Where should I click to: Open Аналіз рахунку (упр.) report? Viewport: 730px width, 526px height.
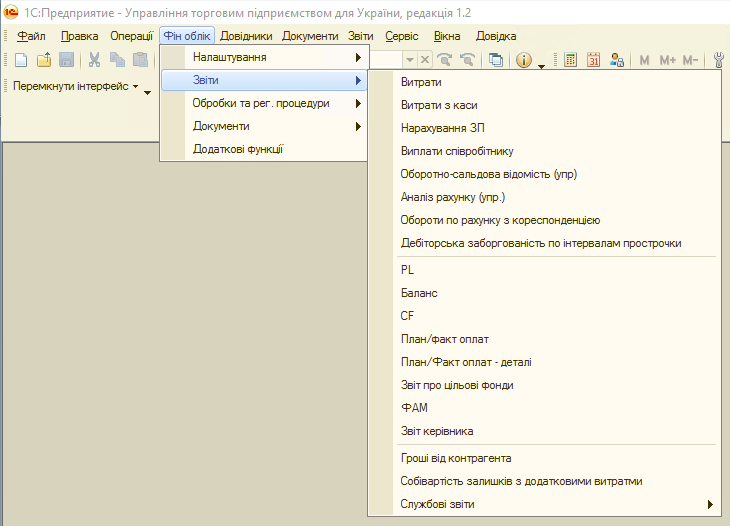tap(556, 197)
